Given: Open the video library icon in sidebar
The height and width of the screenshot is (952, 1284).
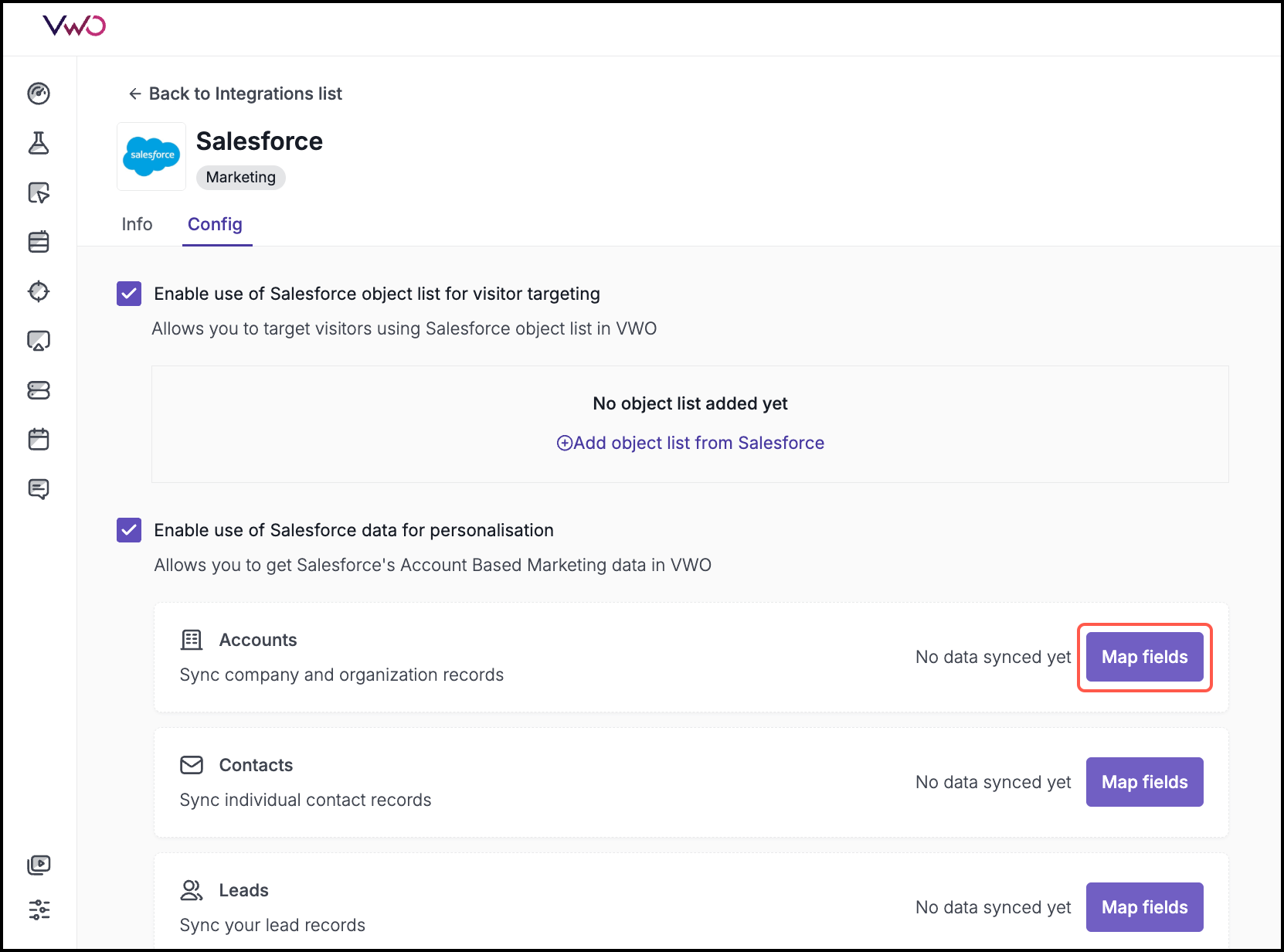Looking at the screenshot, I should (39, 865).
